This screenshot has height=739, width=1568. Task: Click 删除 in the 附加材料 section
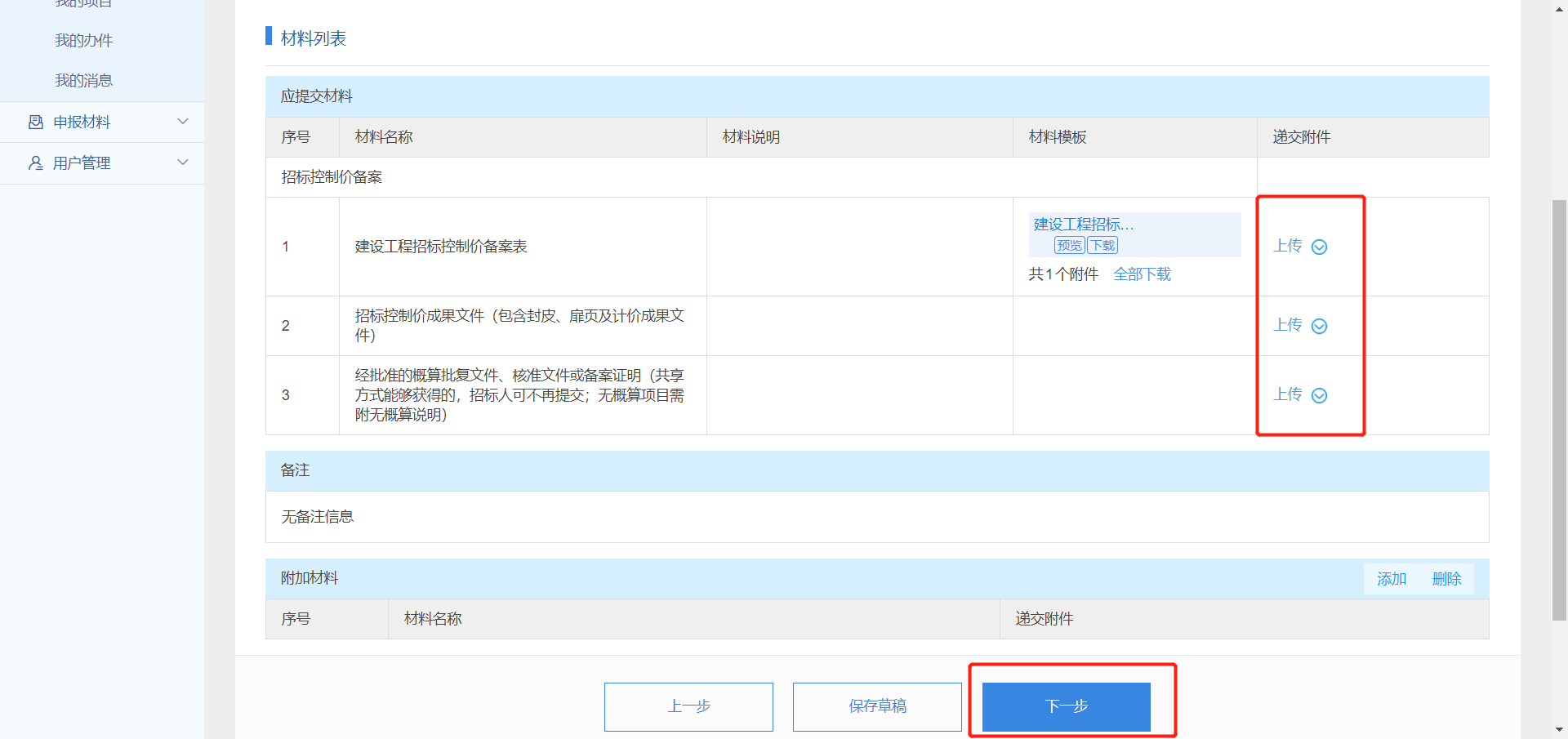pos(1446,579)
